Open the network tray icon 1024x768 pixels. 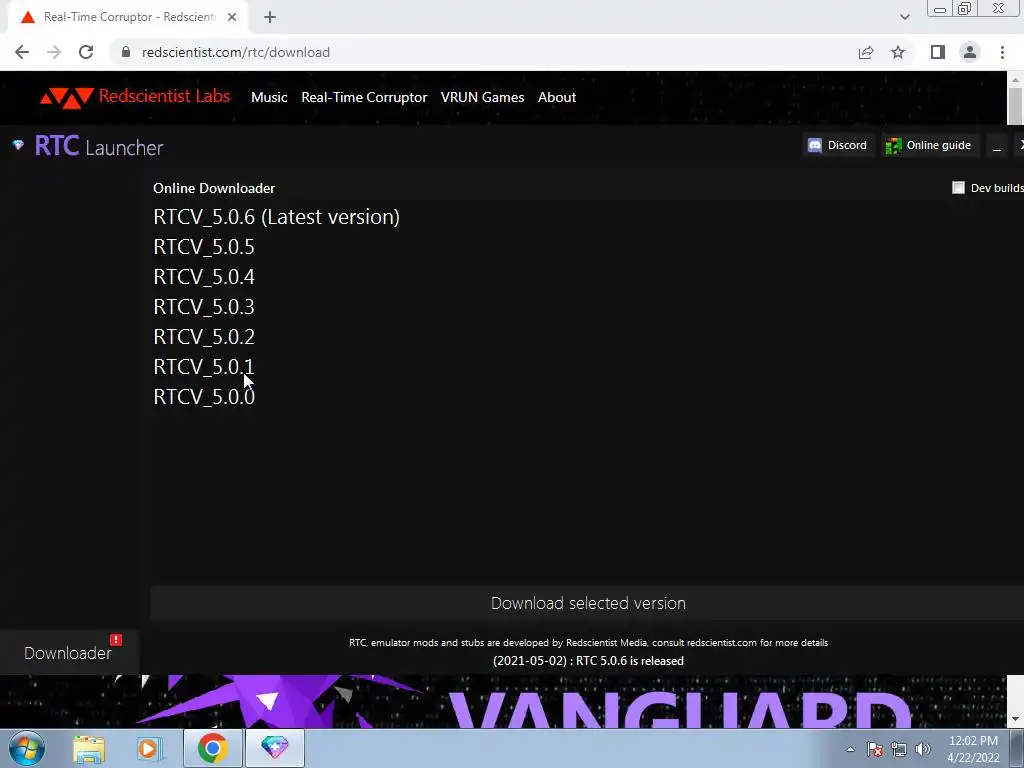[x=899, y=749]
